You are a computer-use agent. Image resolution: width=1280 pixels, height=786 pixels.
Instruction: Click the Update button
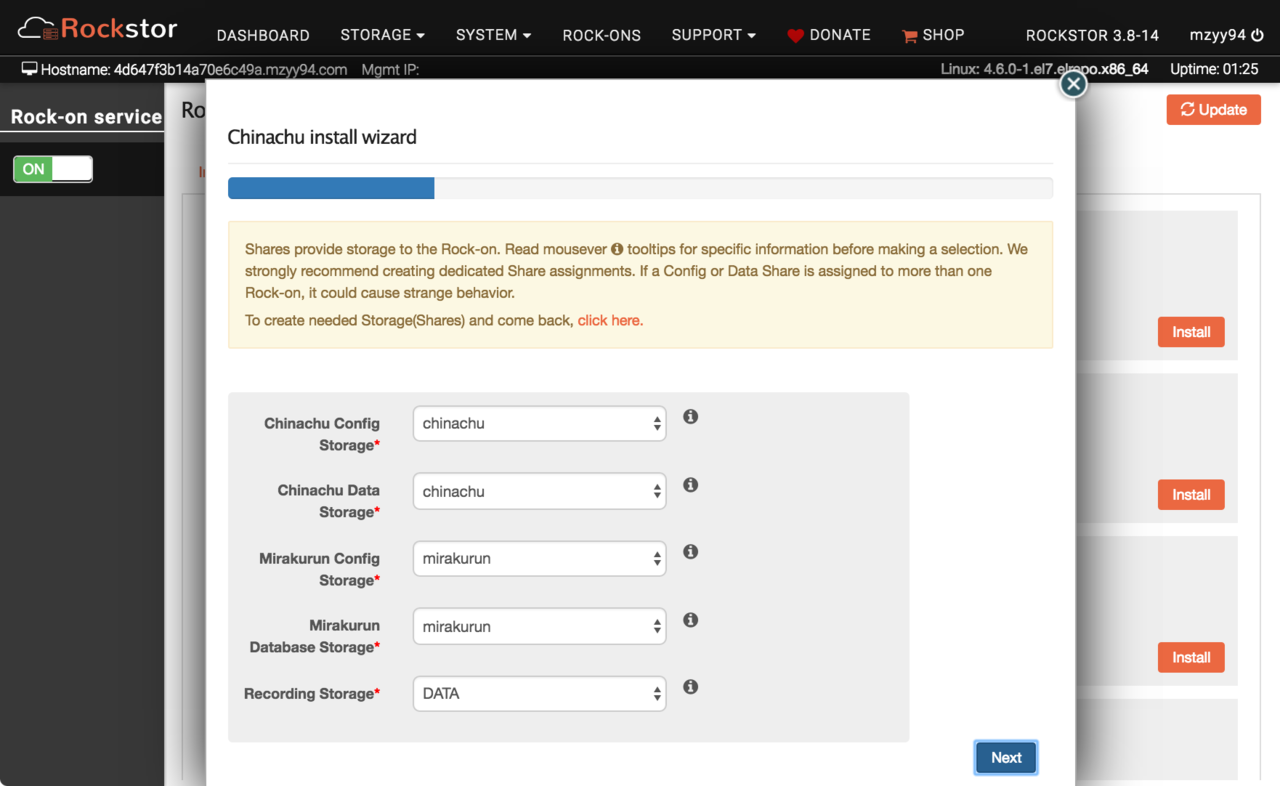(1213, 110)
